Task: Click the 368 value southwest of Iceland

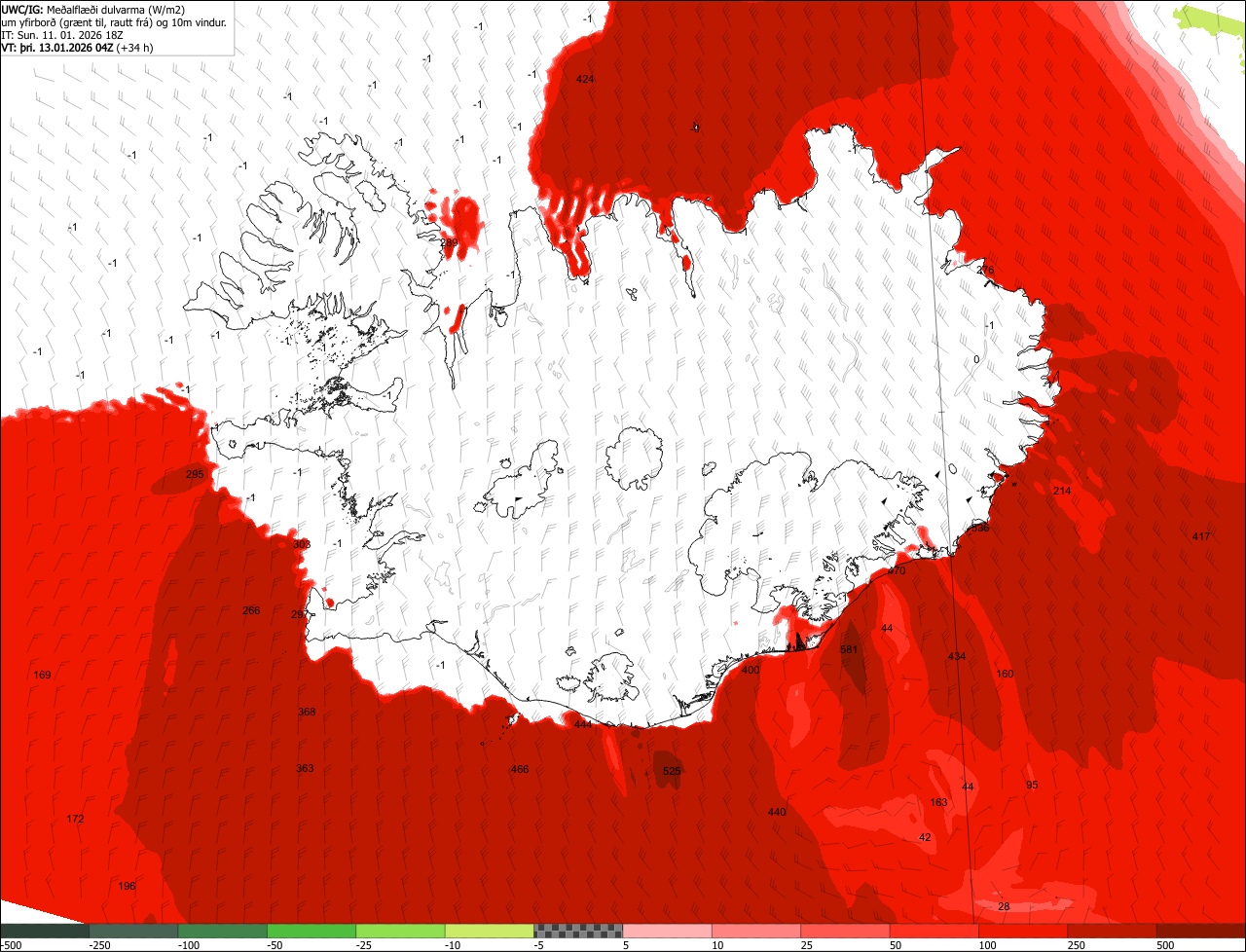Action: (x=307, y=712)
